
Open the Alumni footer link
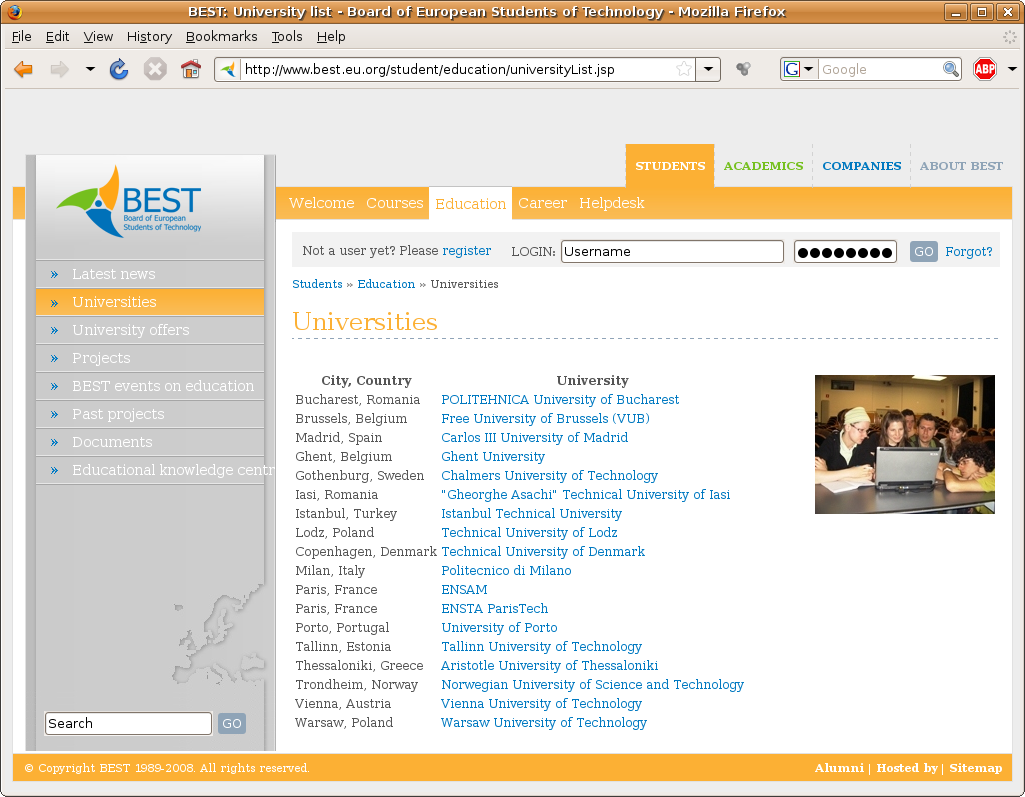pyautogui.click(x=839, y=768)
